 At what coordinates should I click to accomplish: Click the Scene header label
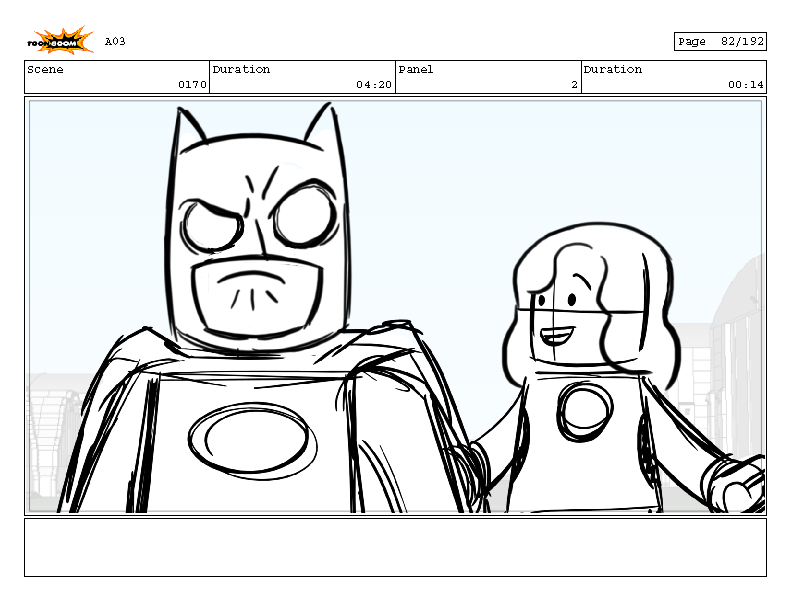coord(45,69)
